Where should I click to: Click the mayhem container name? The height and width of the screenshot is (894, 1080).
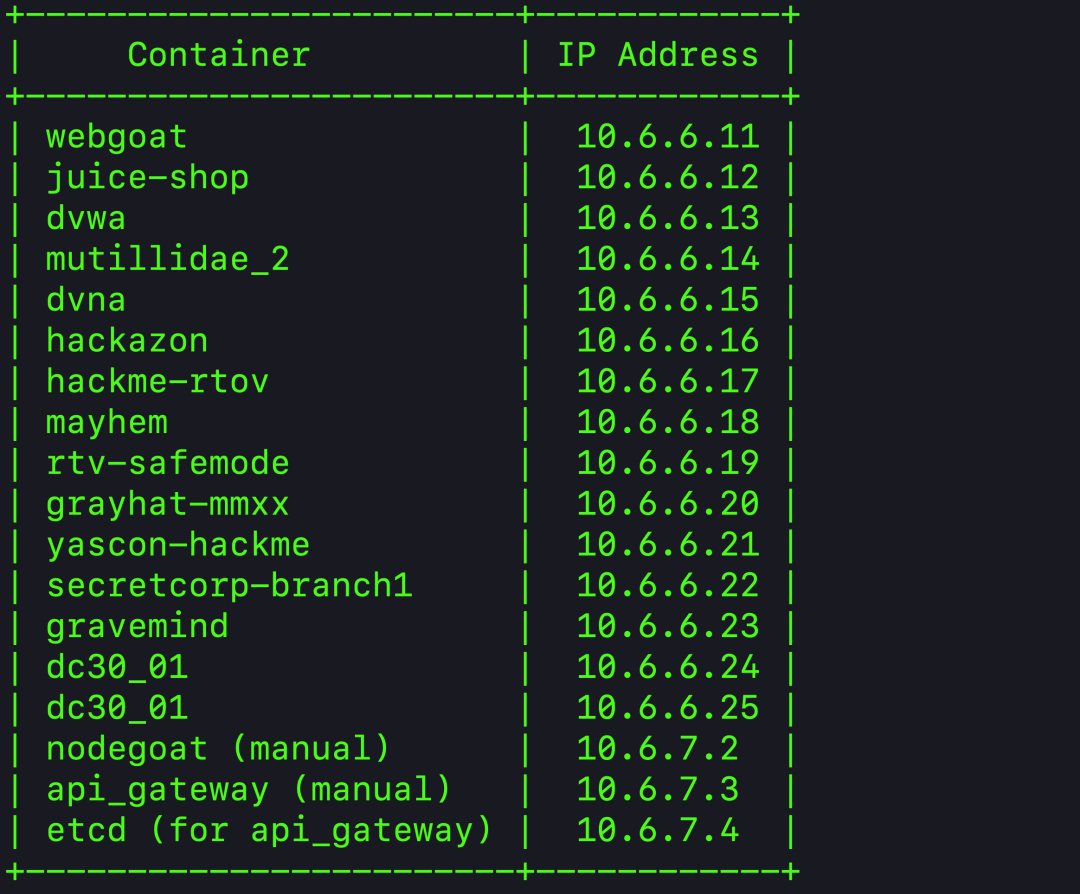click(107, 422)
